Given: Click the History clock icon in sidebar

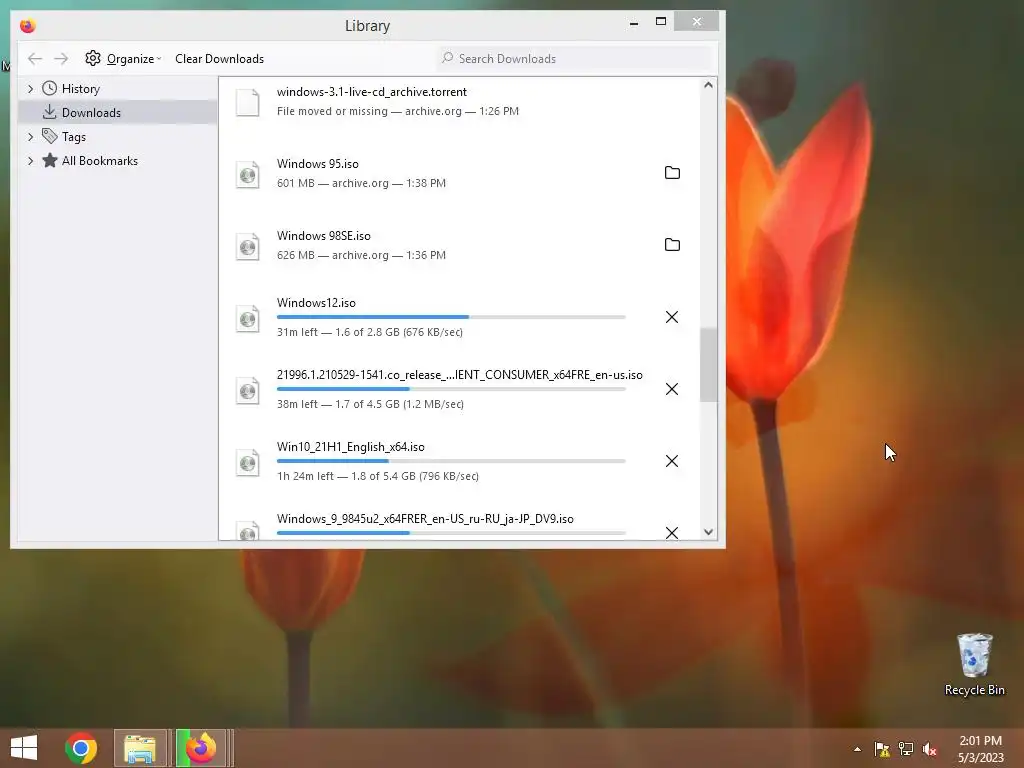Looking at the screenshot, I should point(50,88).
